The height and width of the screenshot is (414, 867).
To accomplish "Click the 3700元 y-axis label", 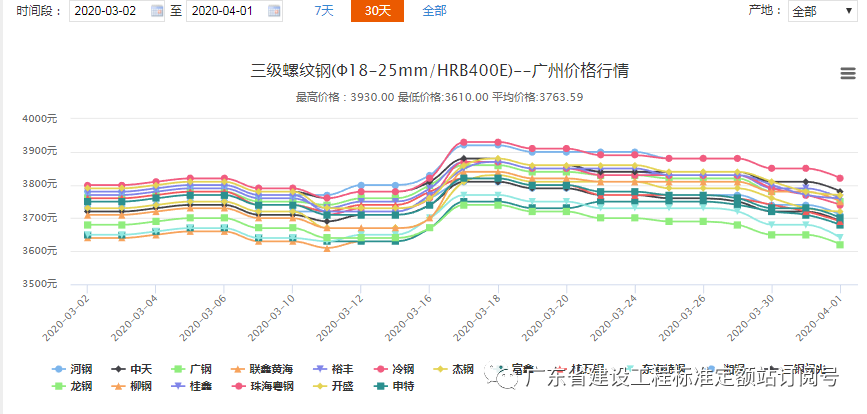I will tap(39, 218).
